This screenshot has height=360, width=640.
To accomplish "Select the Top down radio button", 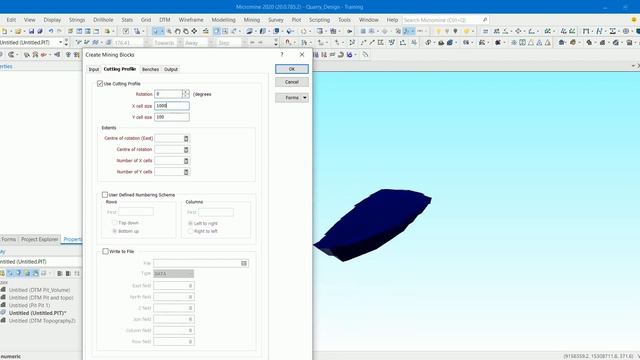I will pyautogui.click(x=115, y=223).
